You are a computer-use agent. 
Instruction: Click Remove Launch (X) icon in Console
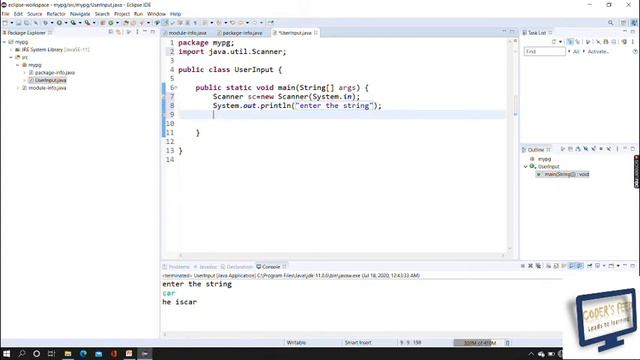pos(530,266)
